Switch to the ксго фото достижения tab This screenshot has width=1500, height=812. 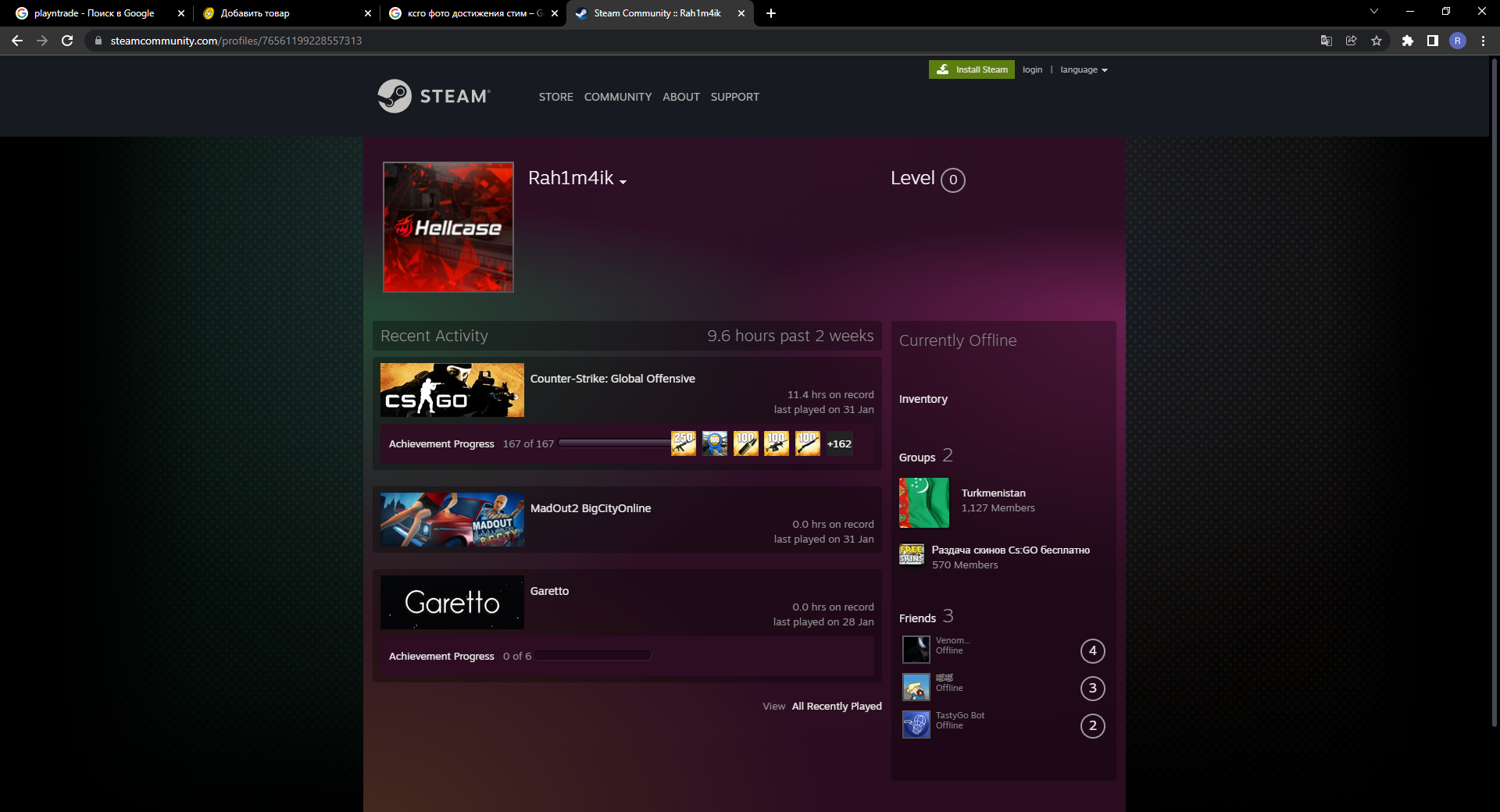(469, 13)
